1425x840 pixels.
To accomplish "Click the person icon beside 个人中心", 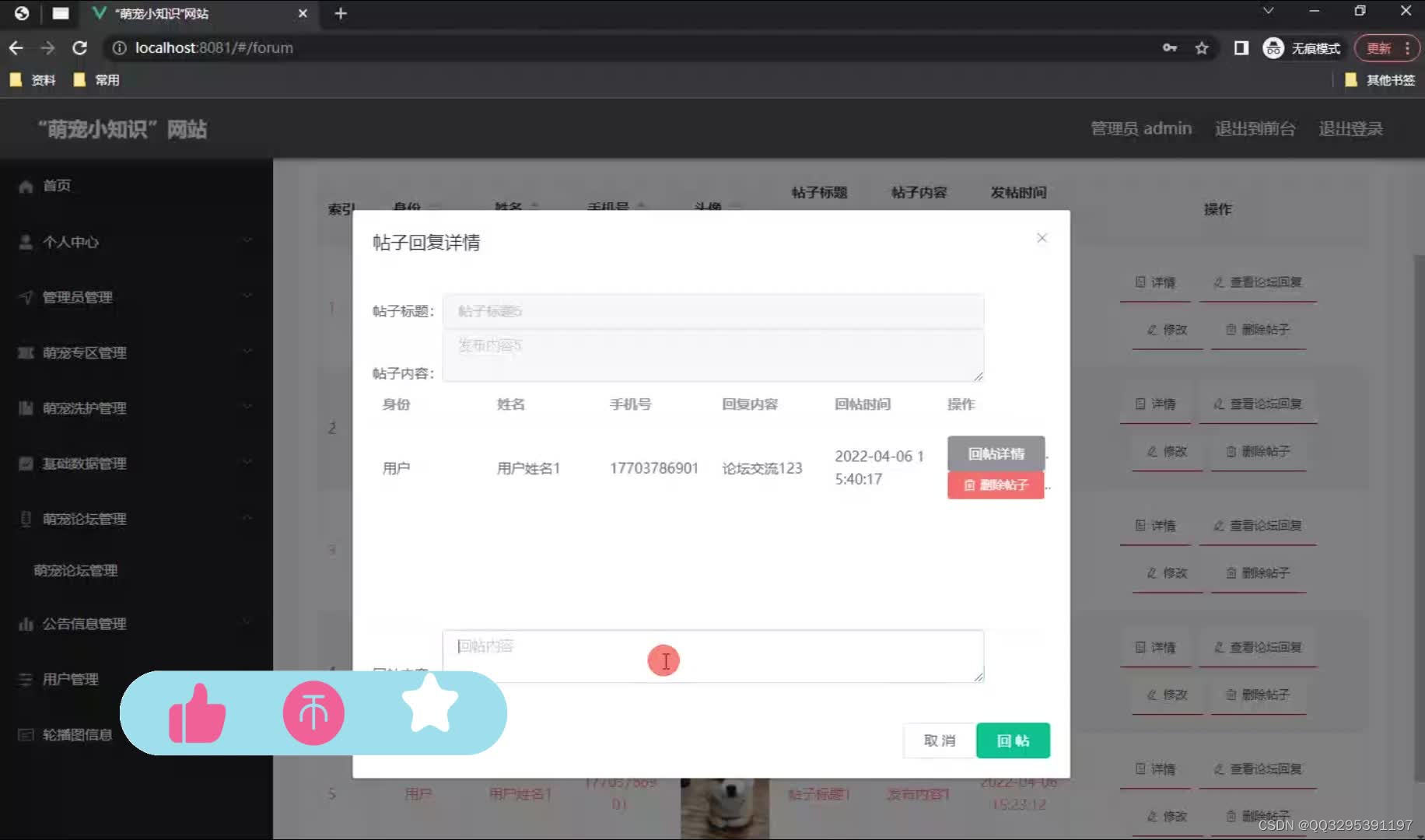I will pyautogui.click(x=26, y=242).
